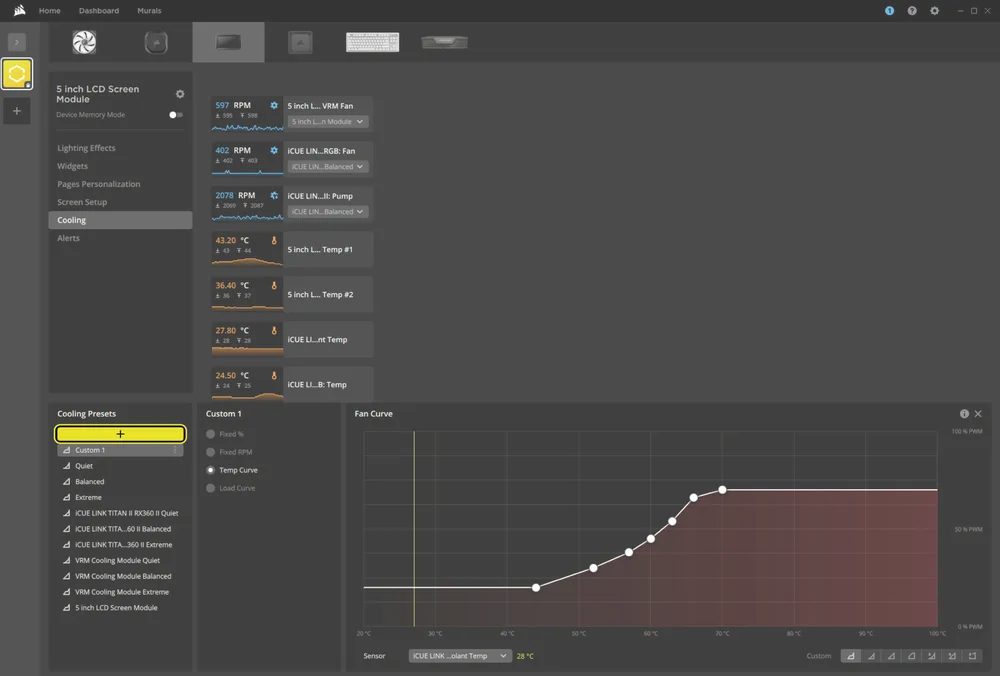Viewport: 1000px width, 676px height.
Task: Select the yellow hexagon profile icon
Action: pos(17,73)
